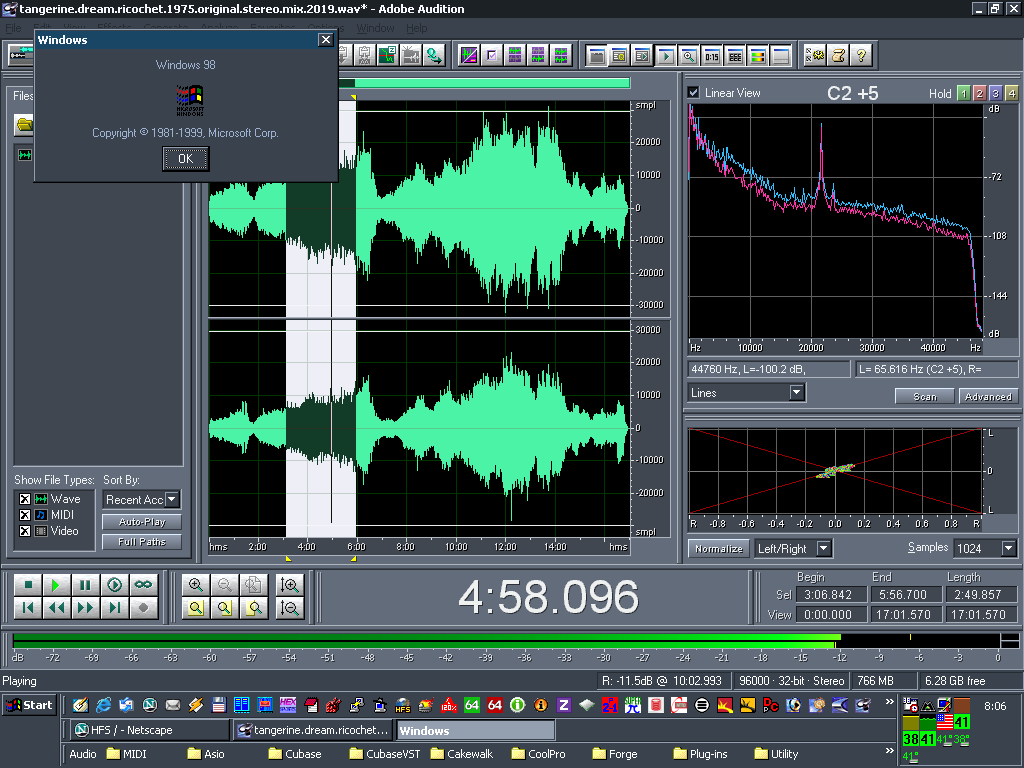This screenshot has width=1024, height=768.
Task: Click the Stop button in transport controls
Action: [28, 585]
